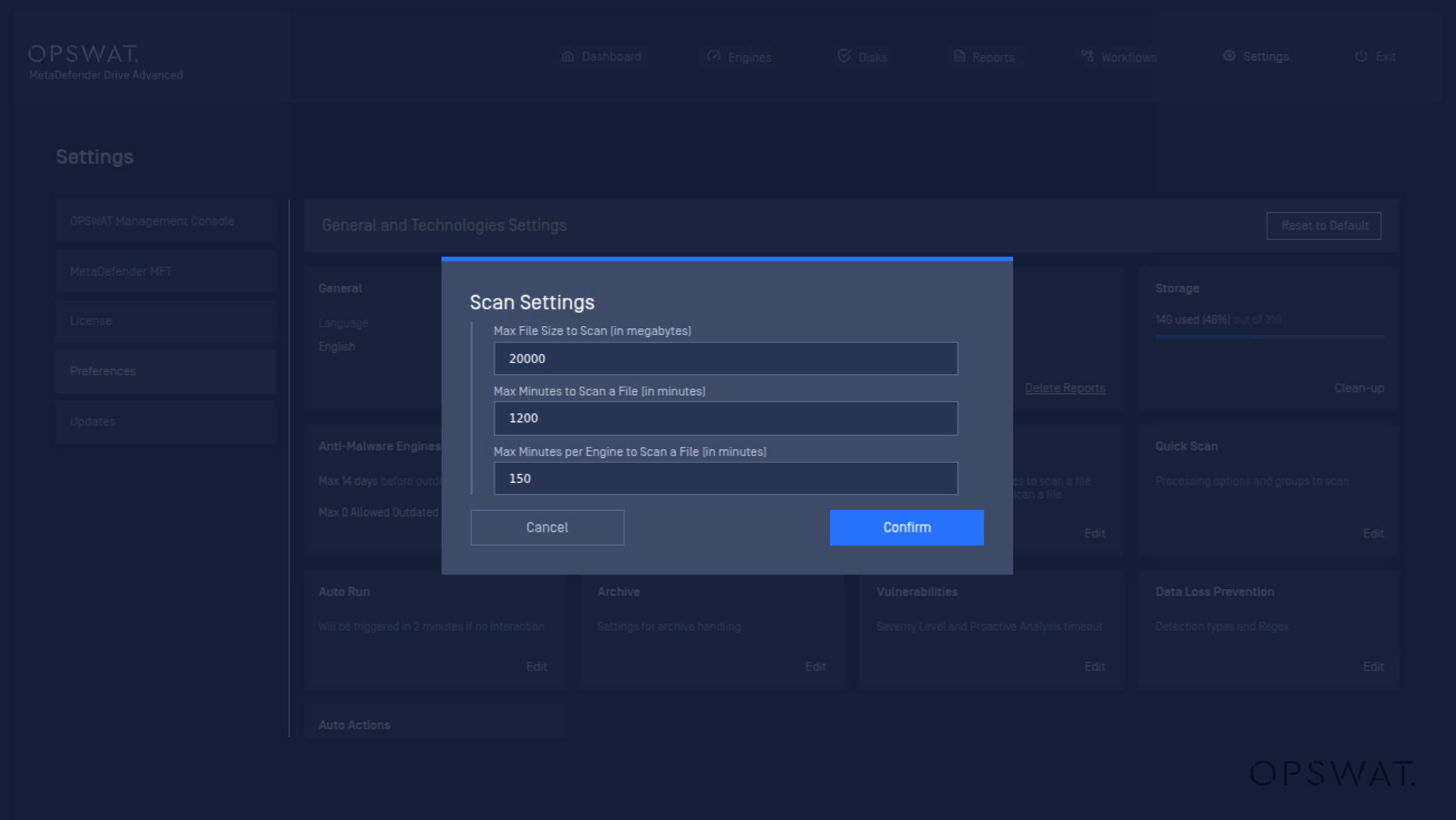
Task: Click the storage usage progress bar
Action: click(1269, 337)
